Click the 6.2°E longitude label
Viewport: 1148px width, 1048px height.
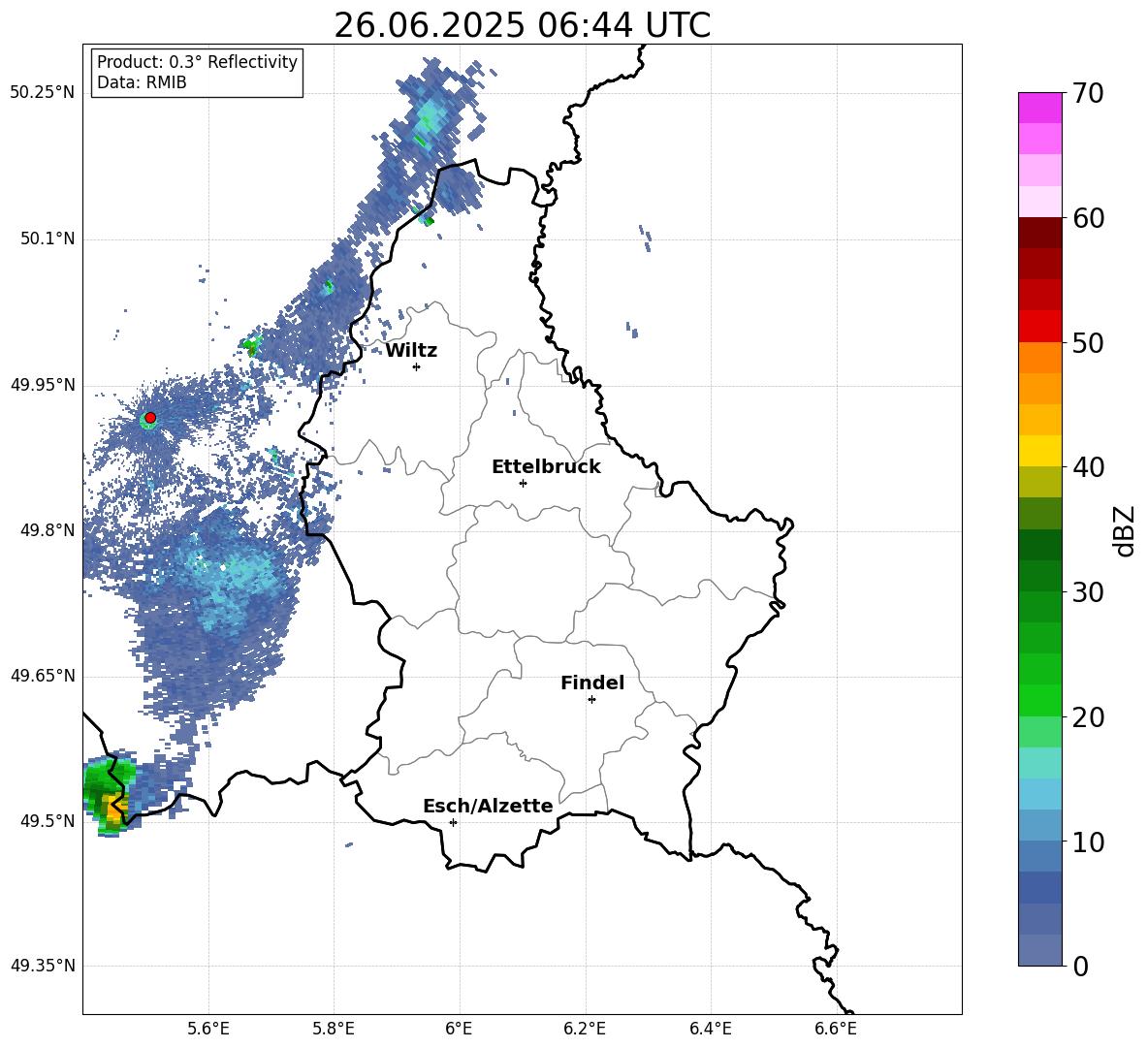click(585, 1030)
